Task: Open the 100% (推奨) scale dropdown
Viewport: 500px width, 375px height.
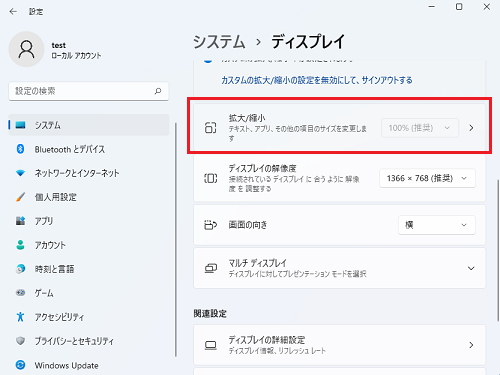Action: pos(420,128)
